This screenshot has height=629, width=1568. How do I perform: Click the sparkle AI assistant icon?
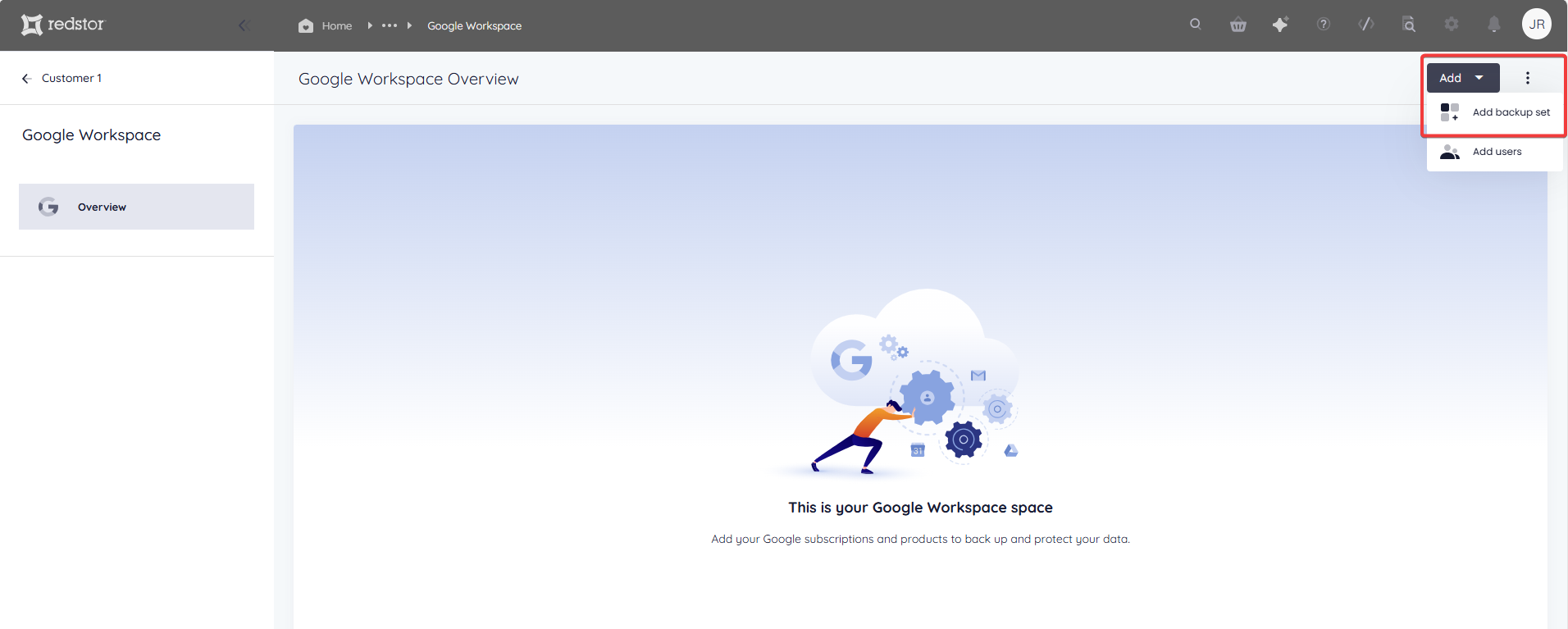click(x=1280, y=24)
